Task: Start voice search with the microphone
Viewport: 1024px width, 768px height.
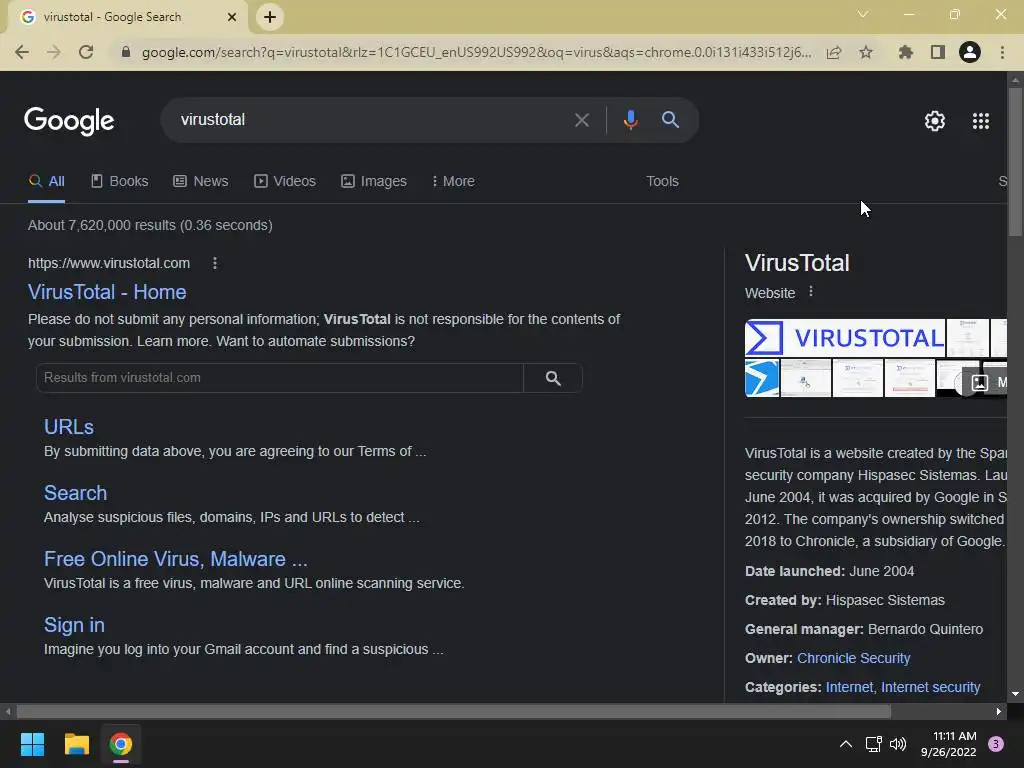Action: [x=630, y=120]
